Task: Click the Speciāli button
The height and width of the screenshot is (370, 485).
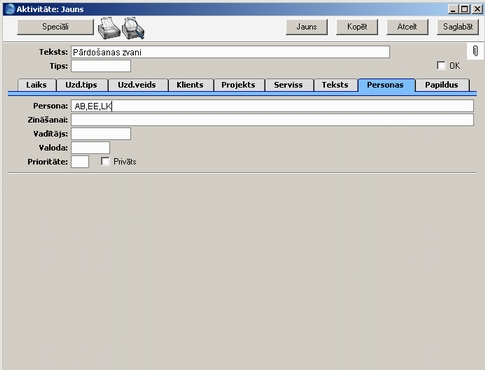Action: click(55, 27)
